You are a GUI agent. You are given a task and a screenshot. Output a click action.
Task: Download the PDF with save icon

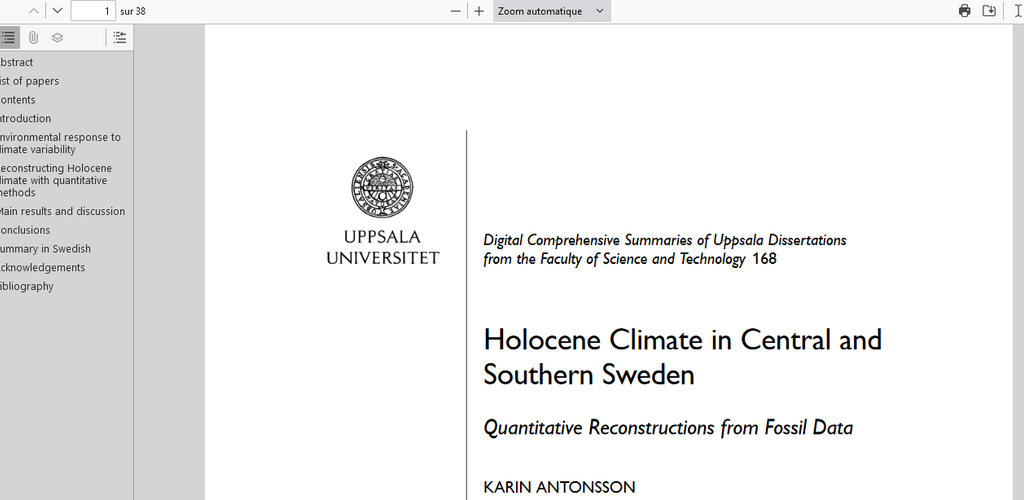pos(989,11)
